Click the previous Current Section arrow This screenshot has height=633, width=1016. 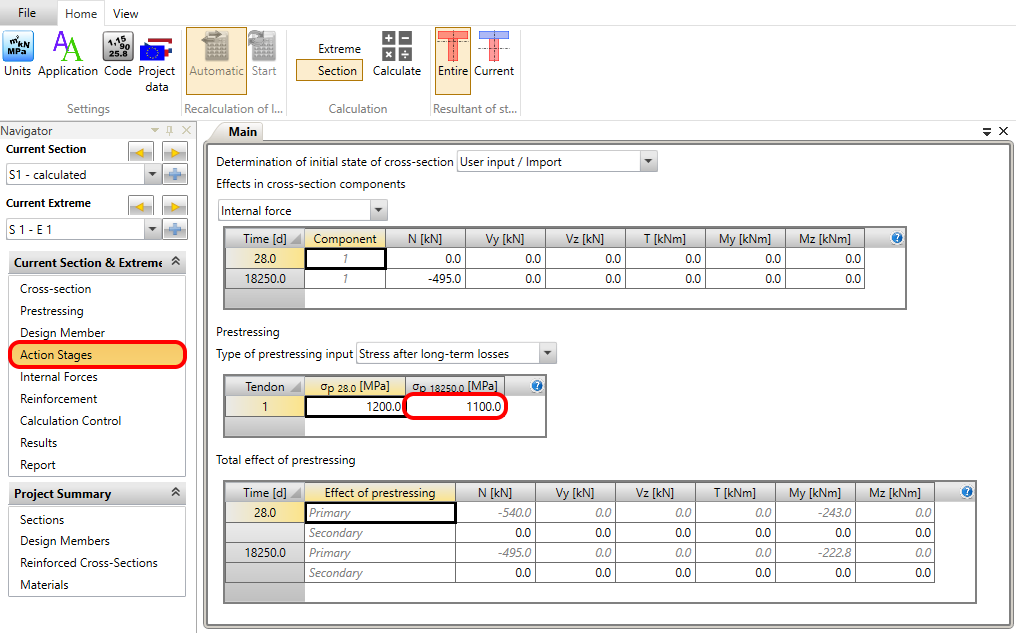click(x=141, y=151)
